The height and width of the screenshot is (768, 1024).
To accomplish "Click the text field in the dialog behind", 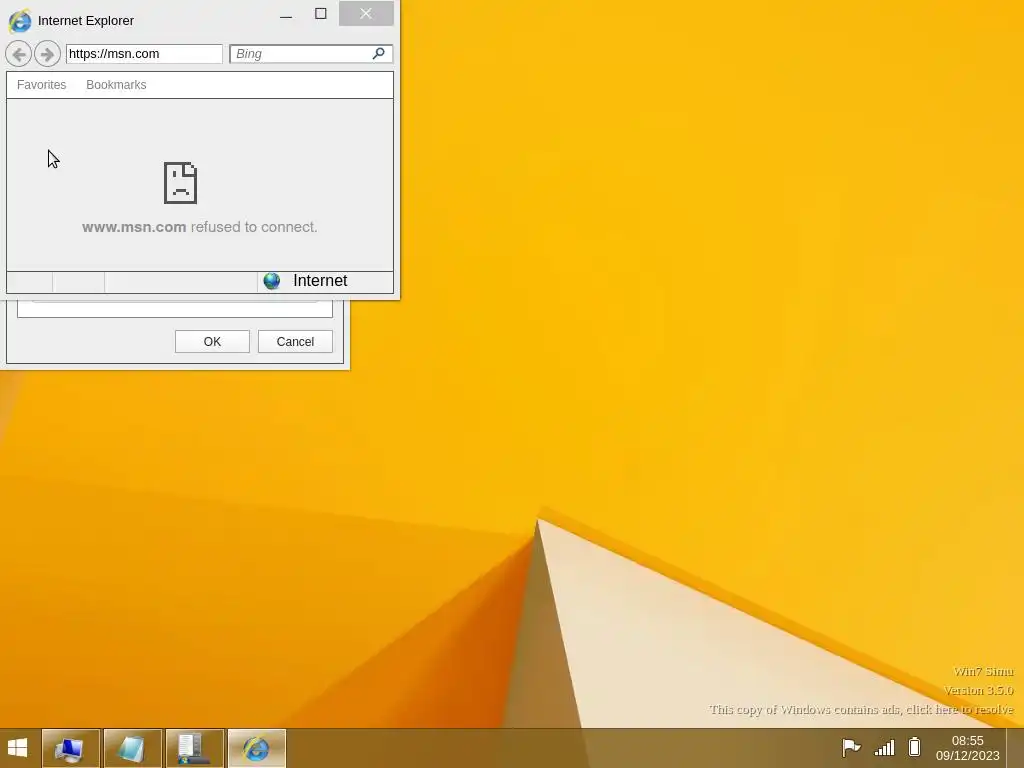I will click(x=175, y=309).
